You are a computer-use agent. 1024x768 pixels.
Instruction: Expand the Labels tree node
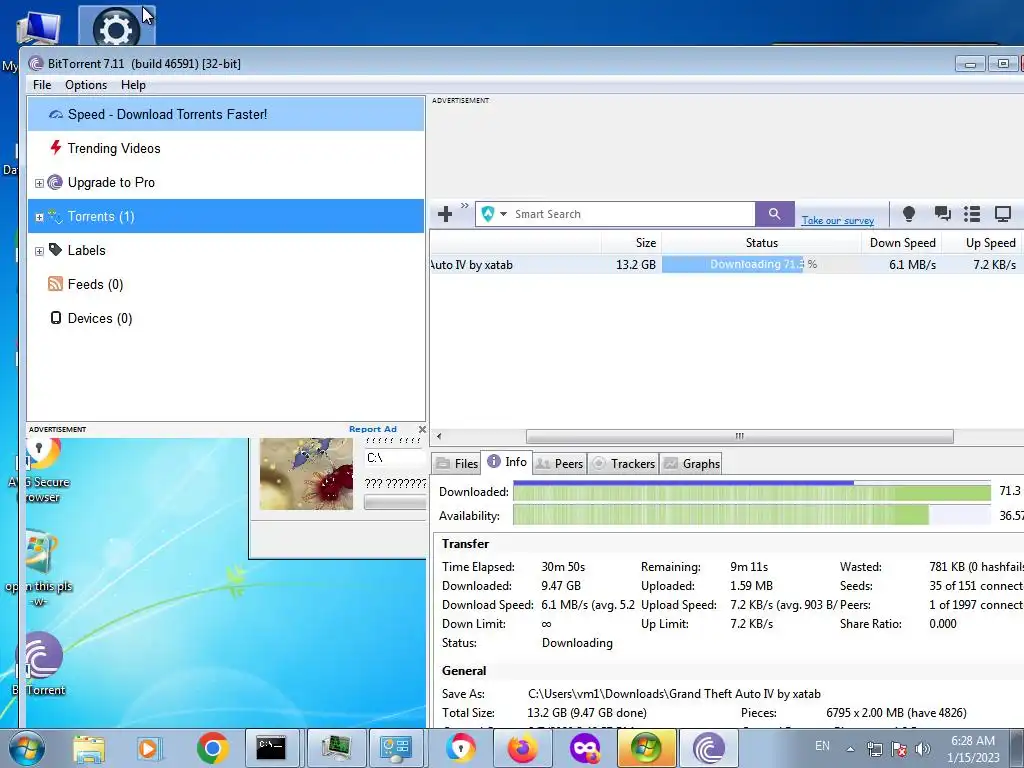39,251
